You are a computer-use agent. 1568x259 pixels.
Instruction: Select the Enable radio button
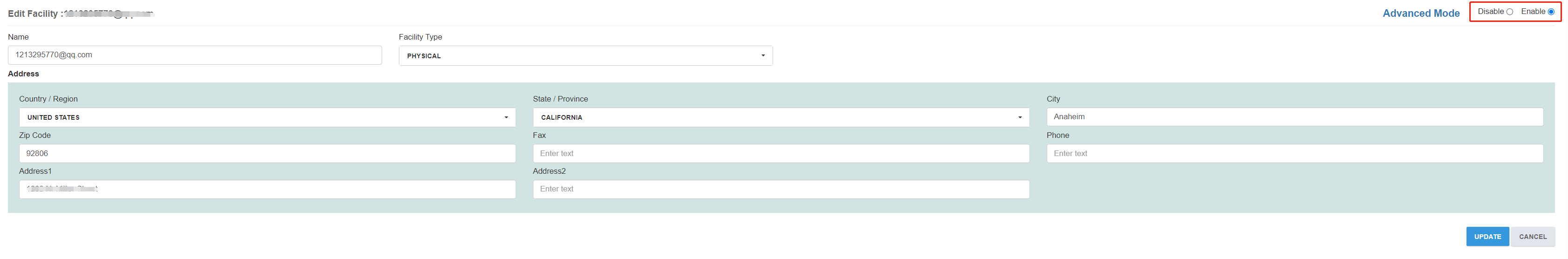[x=1550, y=12]
